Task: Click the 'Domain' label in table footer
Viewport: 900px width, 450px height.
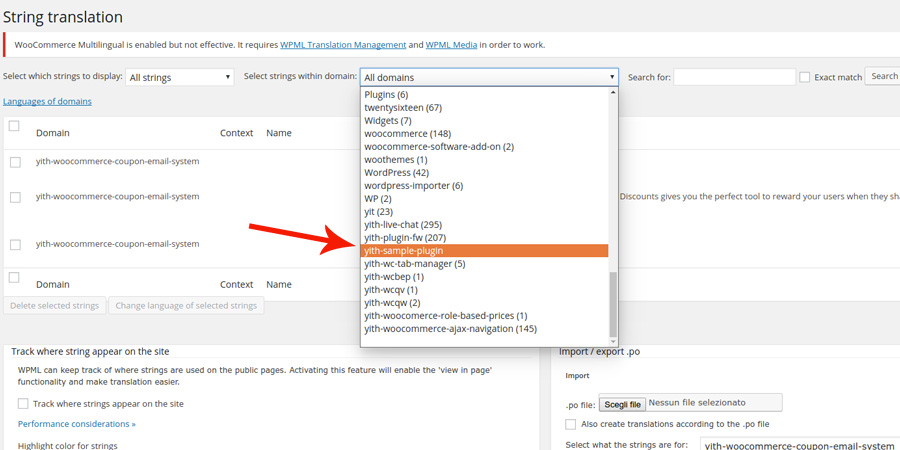Action: coord(53,285)
